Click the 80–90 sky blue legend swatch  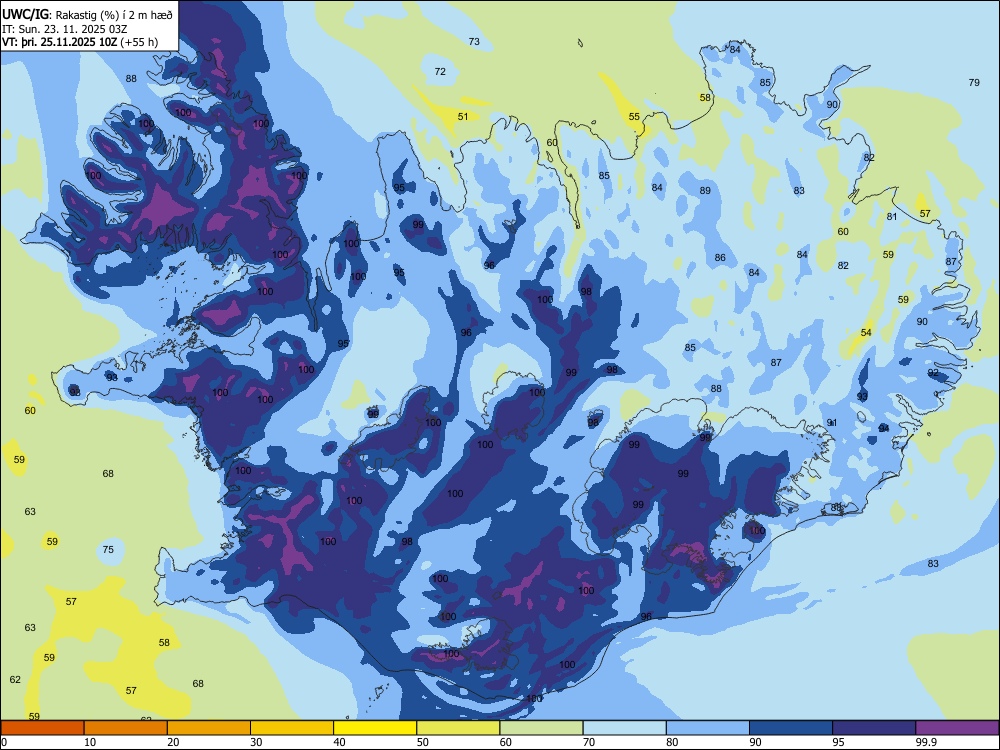click(708, 728)
